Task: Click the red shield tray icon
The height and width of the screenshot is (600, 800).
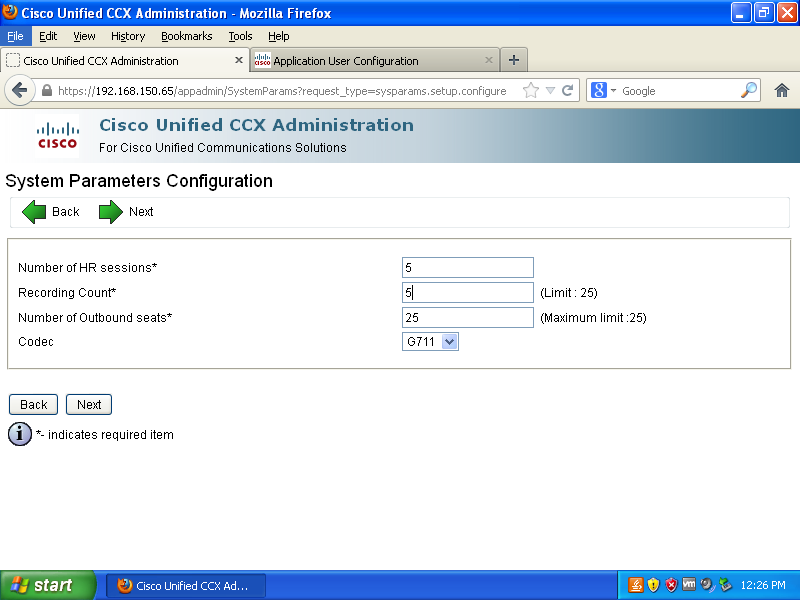Action: tap(671, 585)
